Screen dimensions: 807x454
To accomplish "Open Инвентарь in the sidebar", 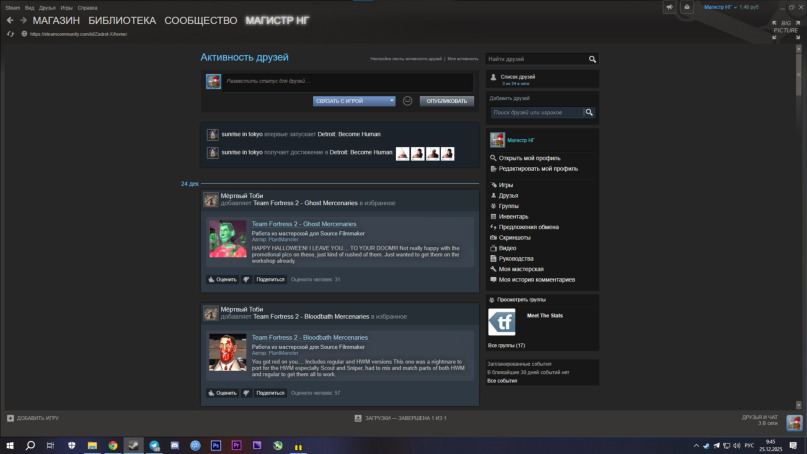I will click(513, 217).
